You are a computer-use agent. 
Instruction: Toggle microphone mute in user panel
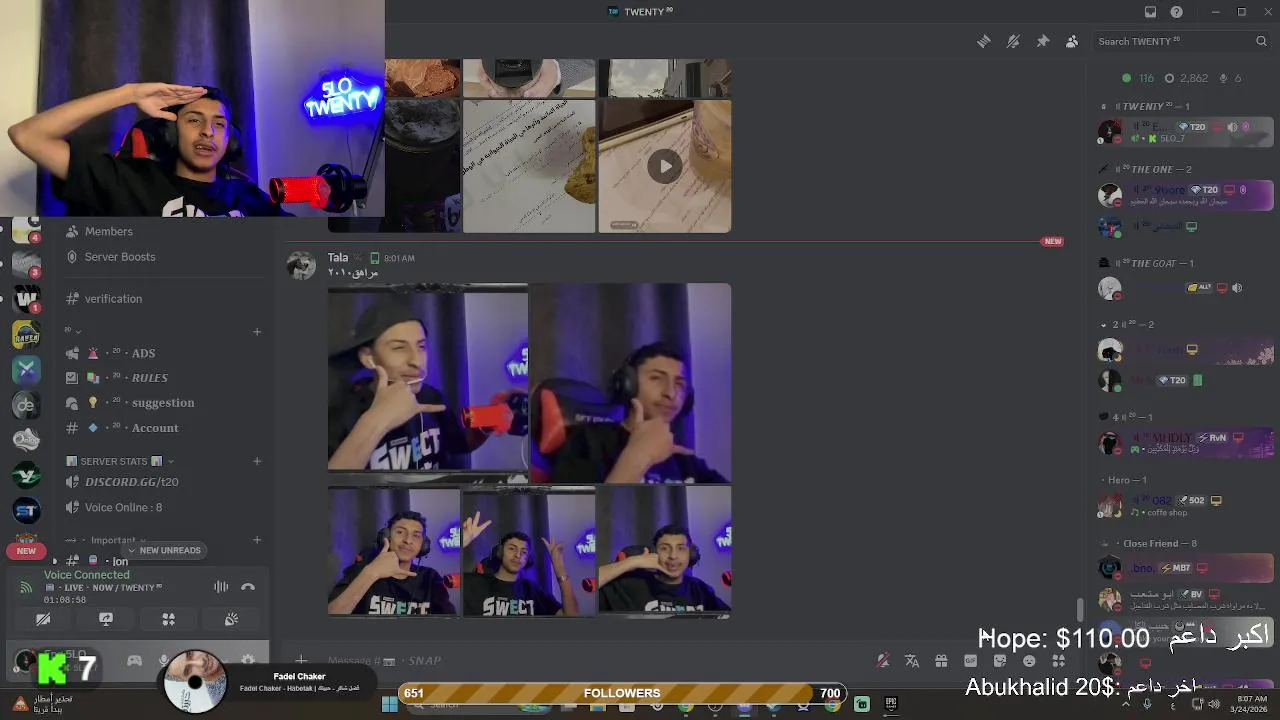point(163,660)
